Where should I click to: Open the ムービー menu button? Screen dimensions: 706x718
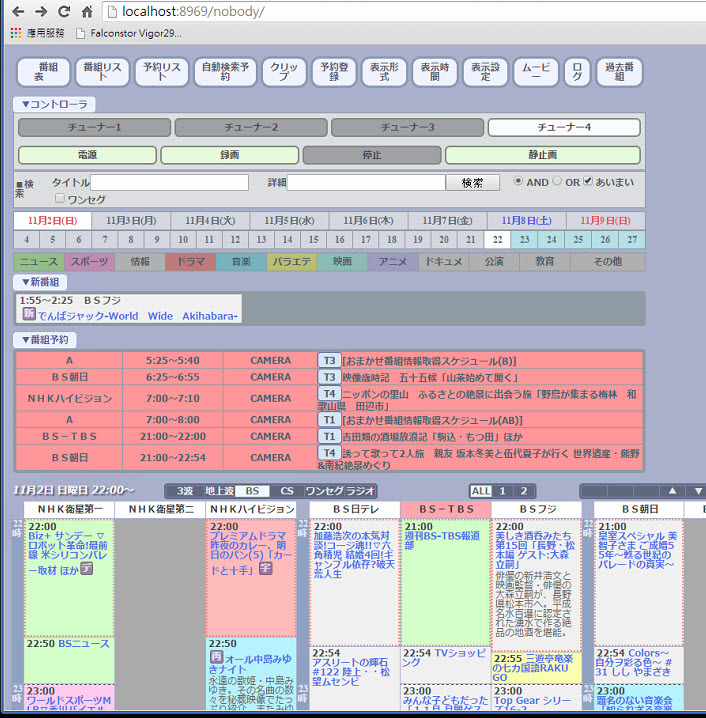tap(536, 72)
